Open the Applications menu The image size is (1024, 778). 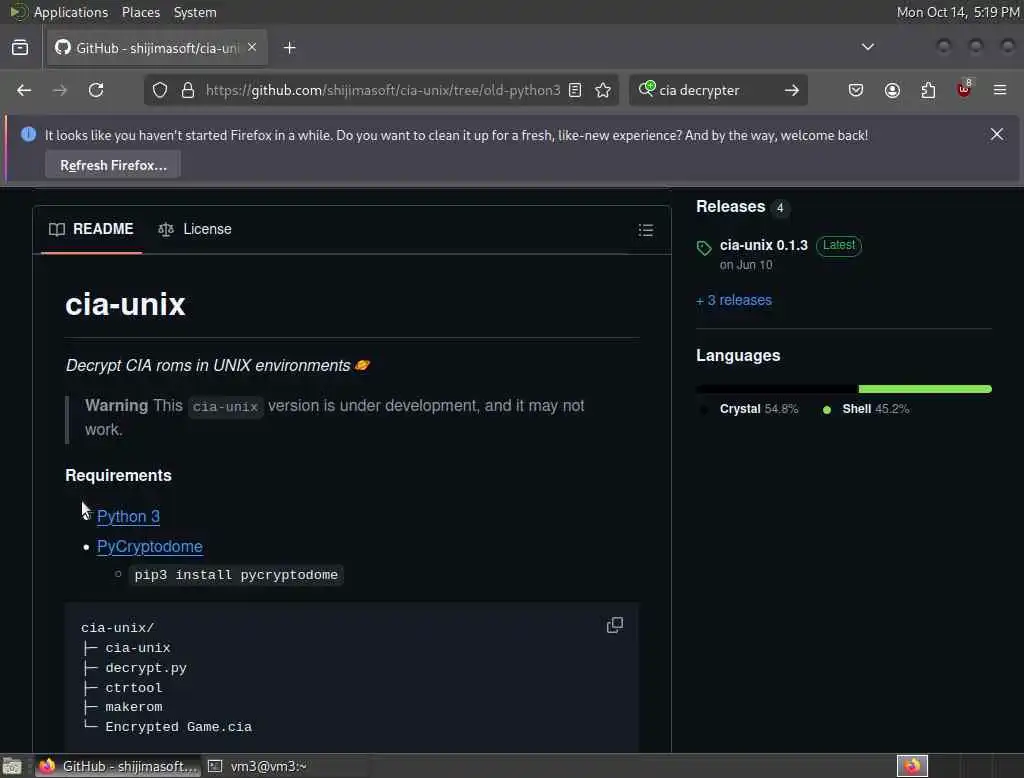tap(71, 12)
